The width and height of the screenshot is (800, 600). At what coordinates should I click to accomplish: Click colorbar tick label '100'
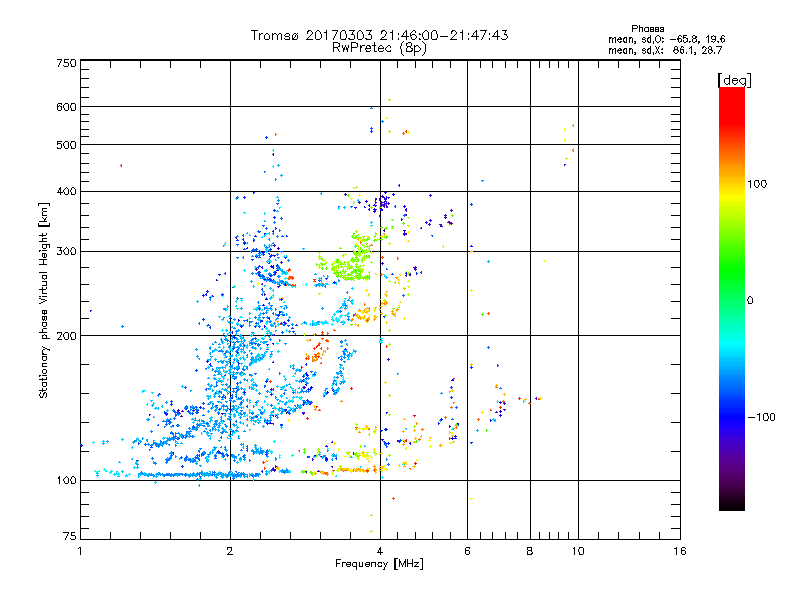click(757, 184)
